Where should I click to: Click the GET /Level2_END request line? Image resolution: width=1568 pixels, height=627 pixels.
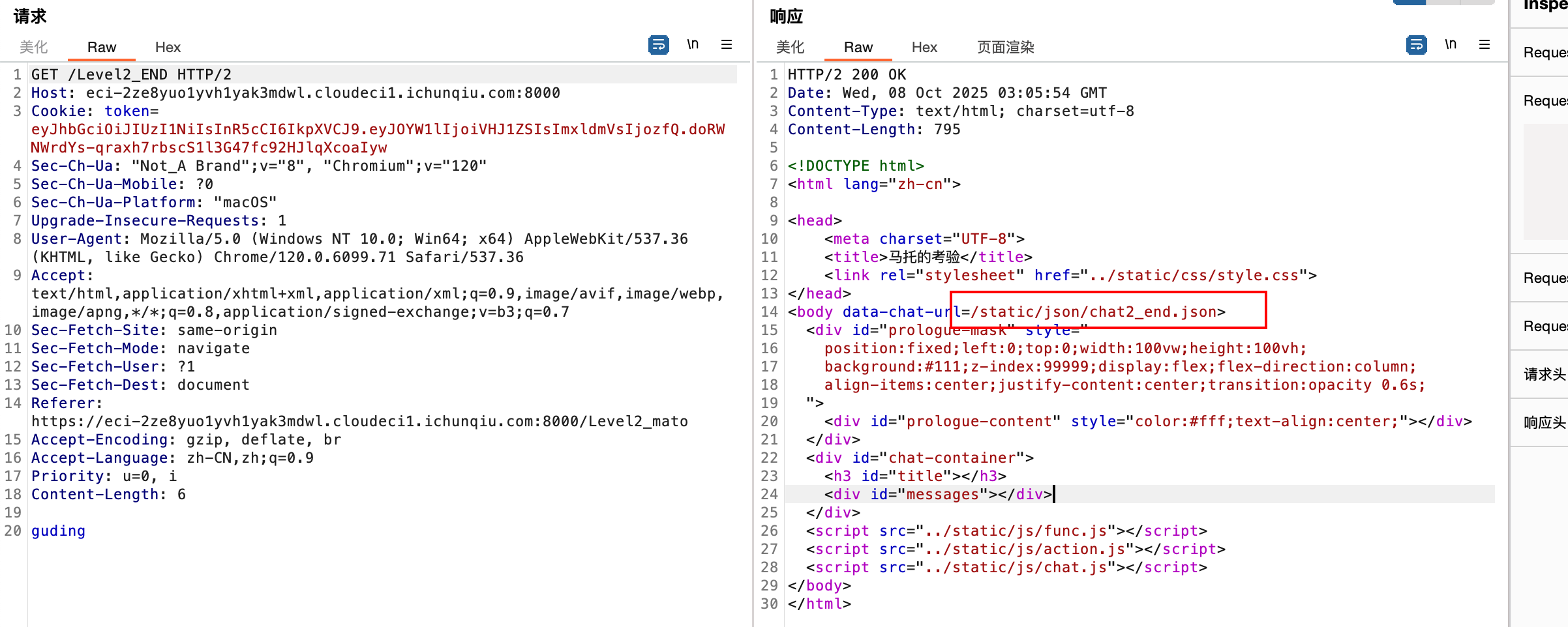(x=131, y=75)
